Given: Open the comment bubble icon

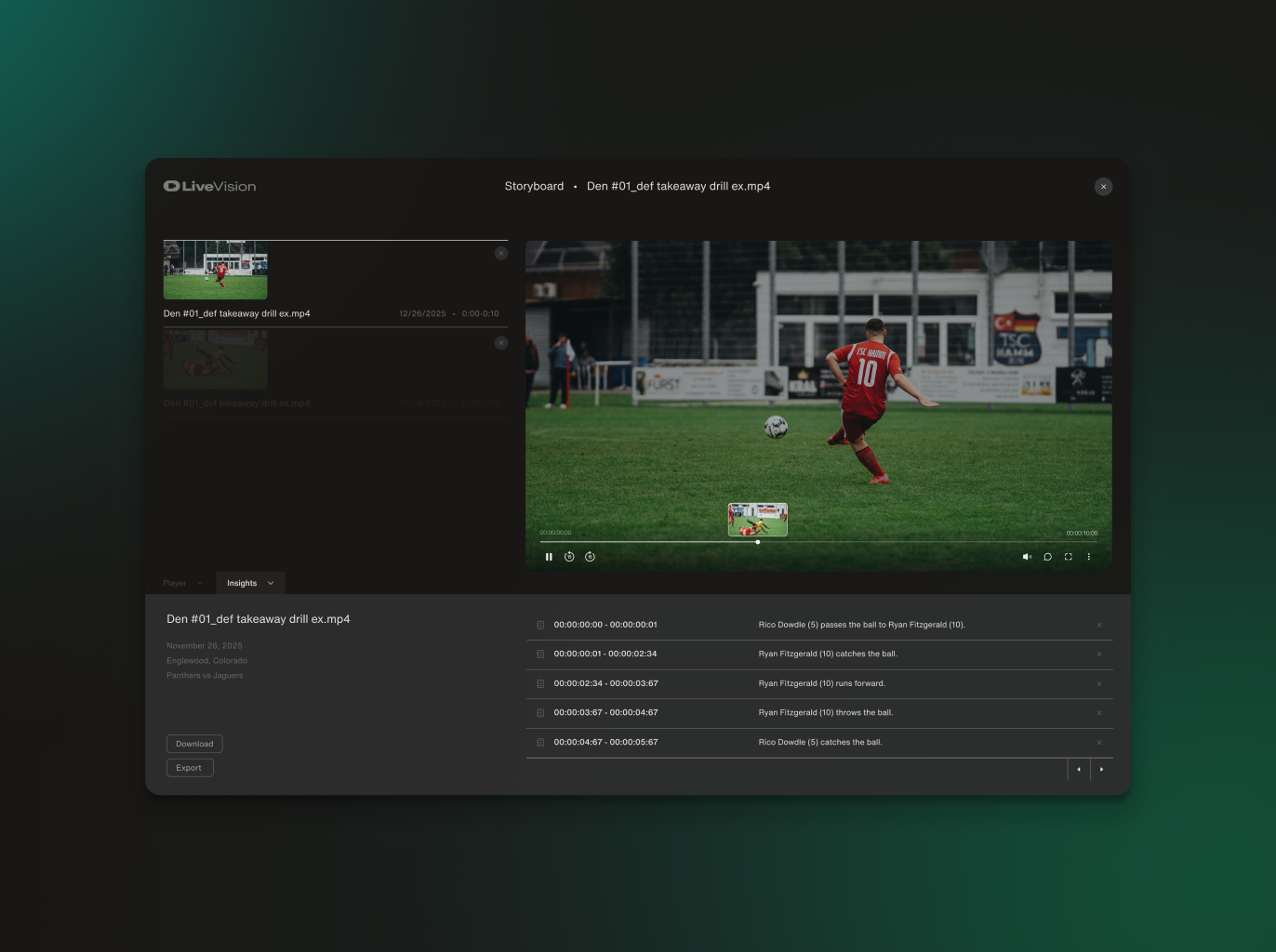Looking at the screenshot, I should pyautogui.click(x=1047, y=557).
